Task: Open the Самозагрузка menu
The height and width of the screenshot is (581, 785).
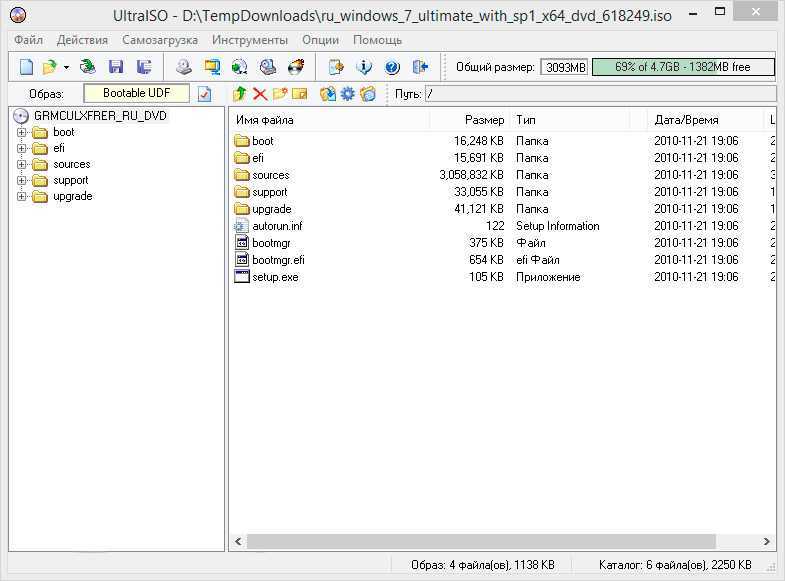Action: pos(160,40)
